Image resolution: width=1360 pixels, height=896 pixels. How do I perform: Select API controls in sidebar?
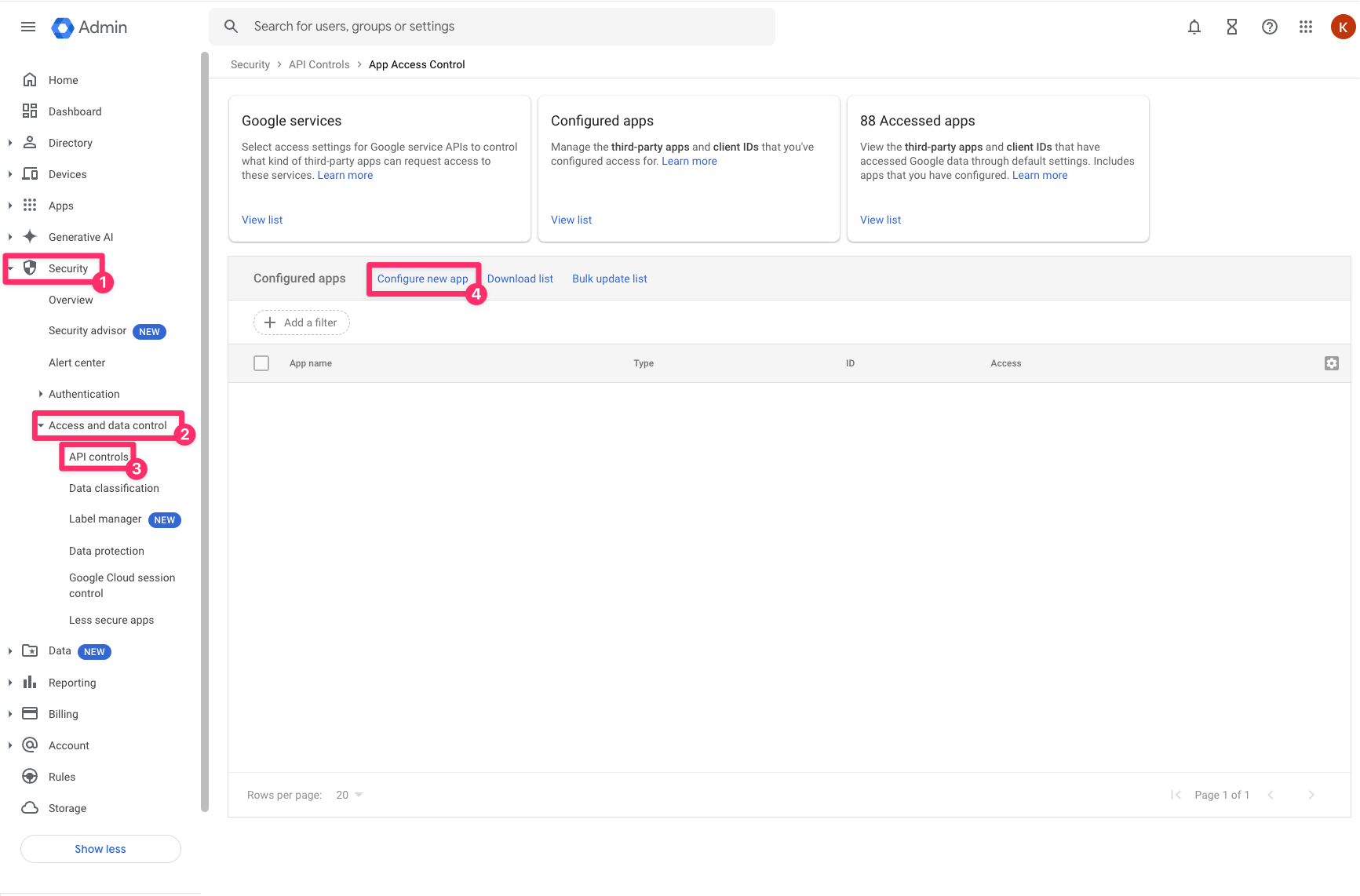click(x=98, y=457)
